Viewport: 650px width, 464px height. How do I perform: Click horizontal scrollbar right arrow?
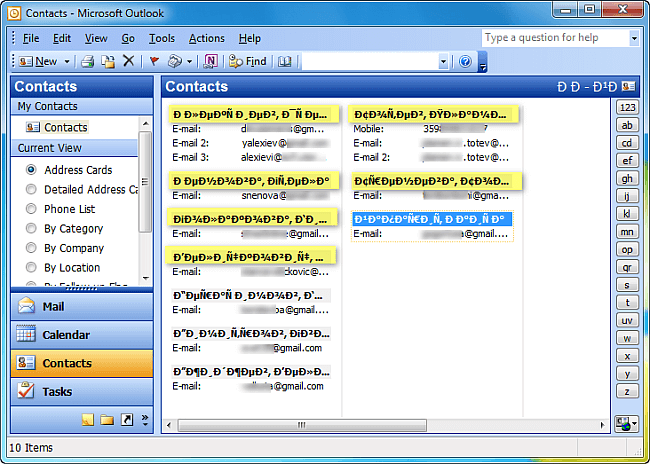click(602, 425)
